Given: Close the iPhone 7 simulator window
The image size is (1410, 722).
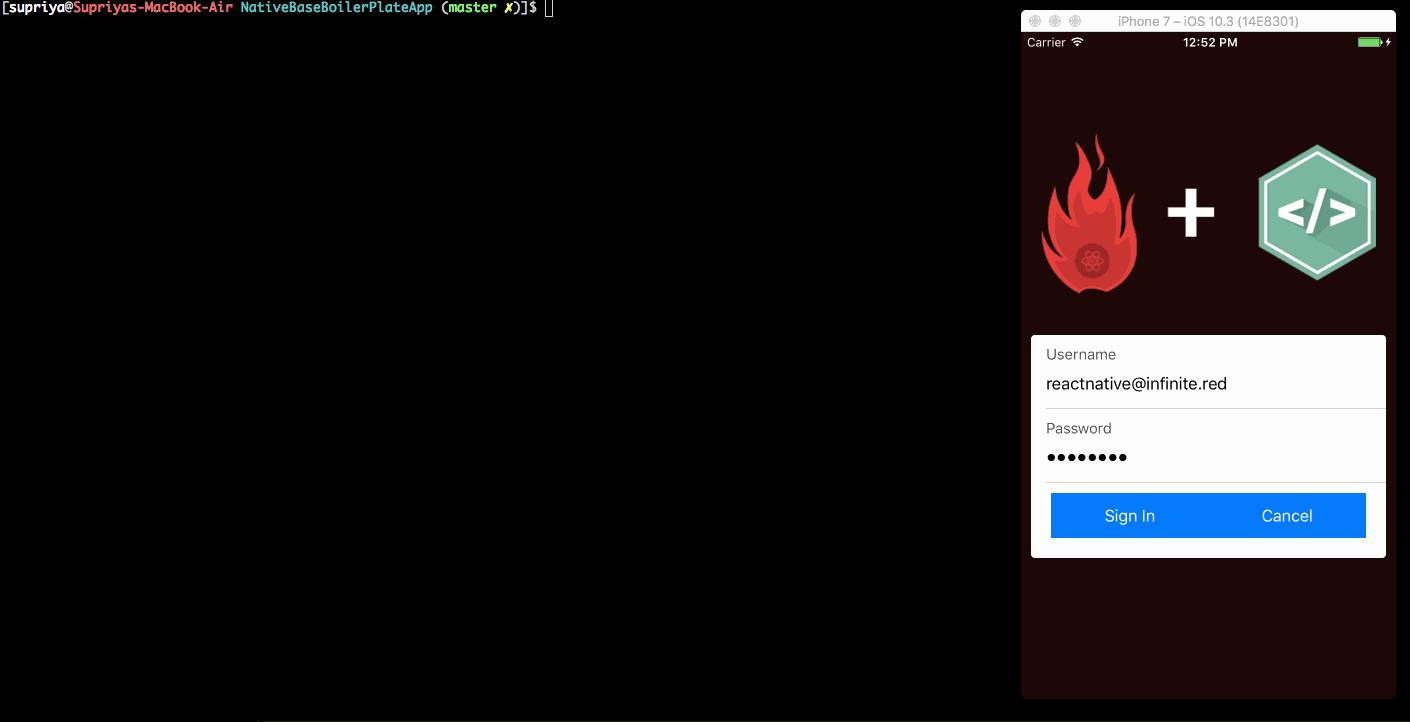Looking at the screenshot, I should [1035, 21].
